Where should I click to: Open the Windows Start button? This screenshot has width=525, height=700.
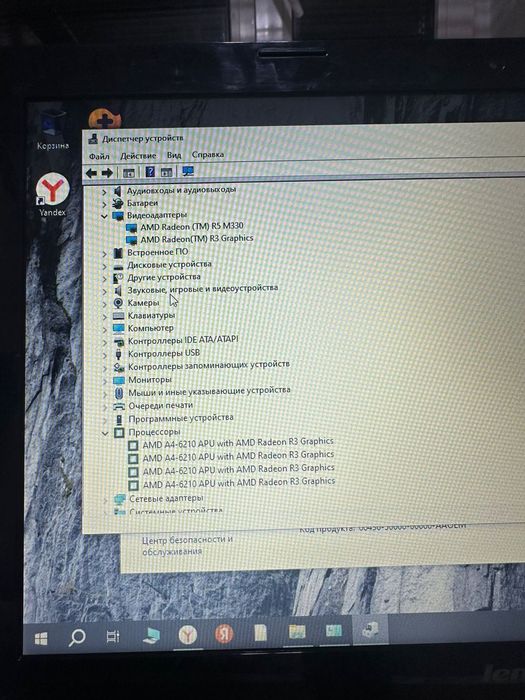point(41,639)
